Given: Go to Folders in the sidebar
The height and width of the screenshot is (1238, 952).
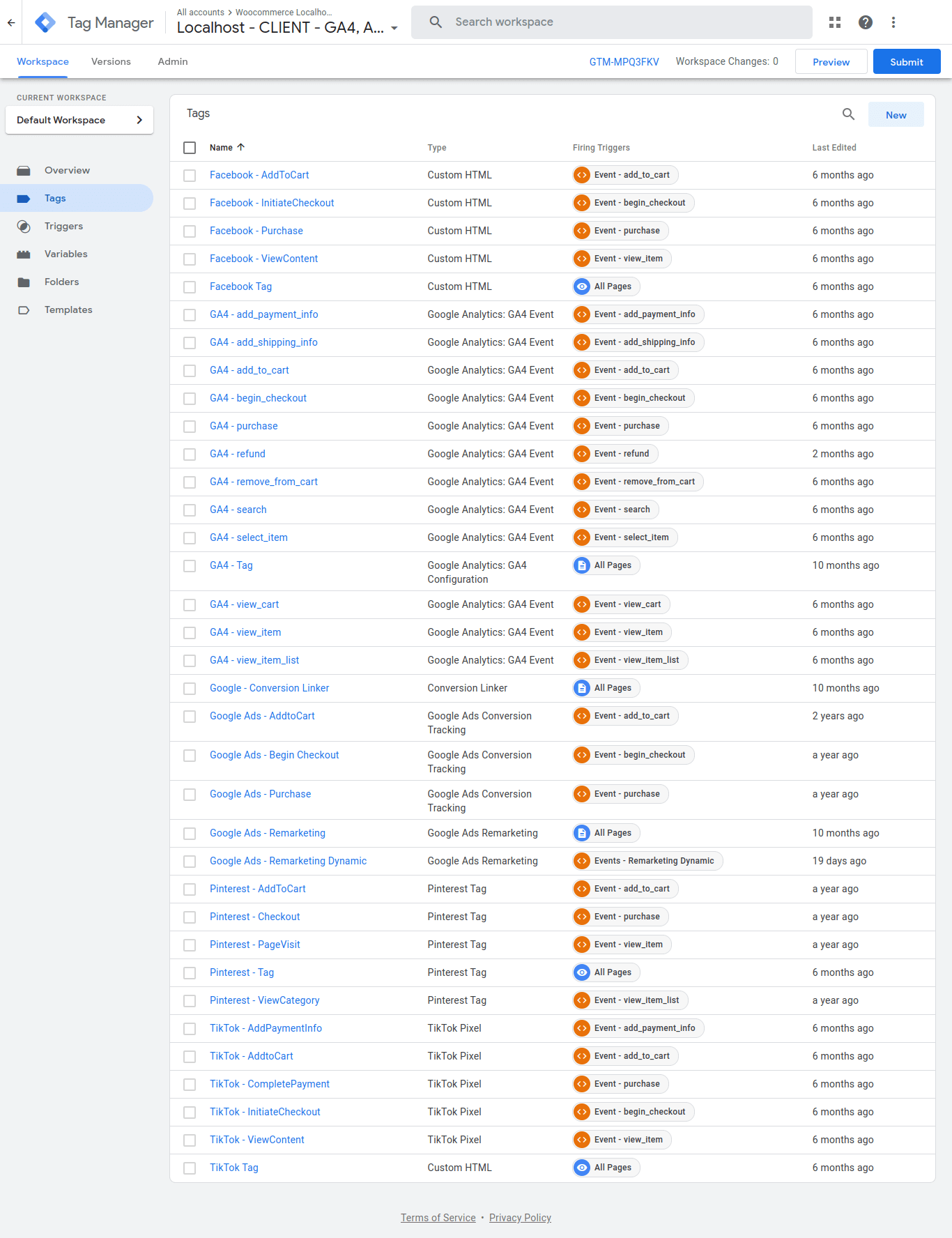Looking at the screenshot, I should coord(61,282).
